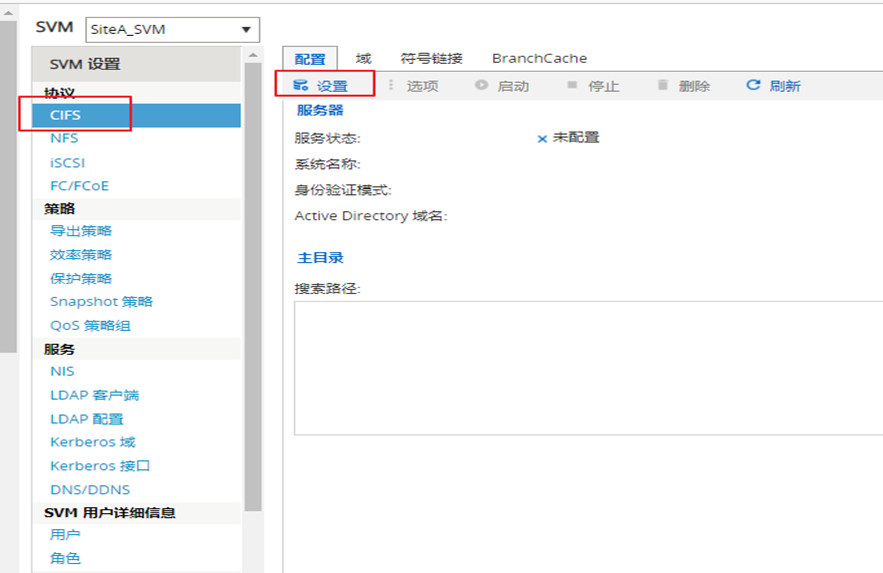Click the 选项 options toolbar icon
Image resolution: width=883 pixels, height=573 pixels.
tap(391, 86)
